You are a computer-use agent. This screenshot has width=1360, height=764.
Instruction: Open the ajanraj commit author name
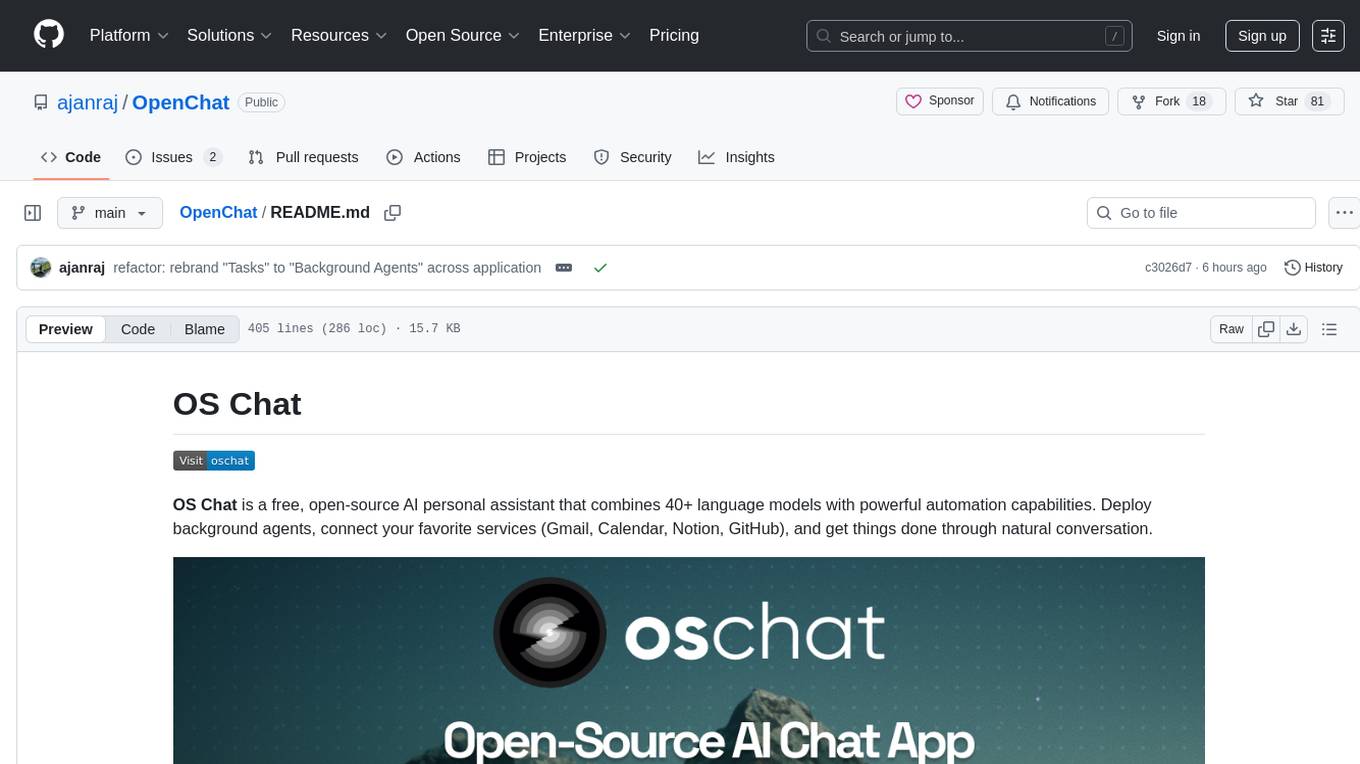[82, 268]
